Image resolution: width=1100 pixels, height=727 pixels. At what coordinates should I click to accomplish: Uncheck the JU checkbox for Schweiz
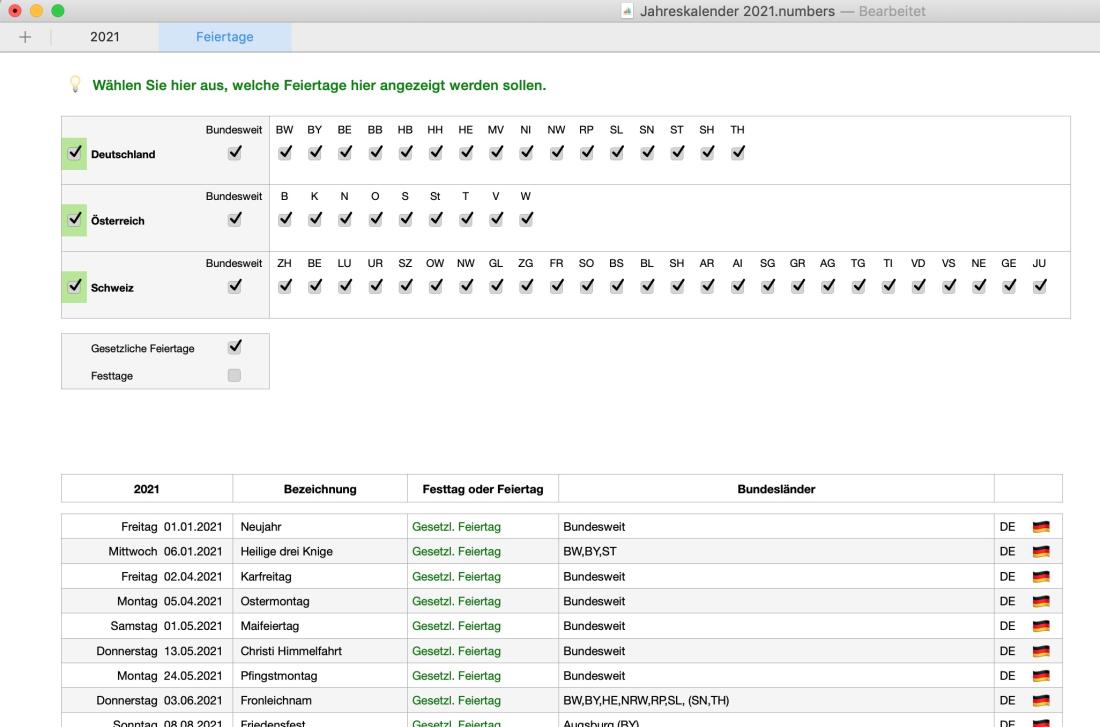point(1040,287)
